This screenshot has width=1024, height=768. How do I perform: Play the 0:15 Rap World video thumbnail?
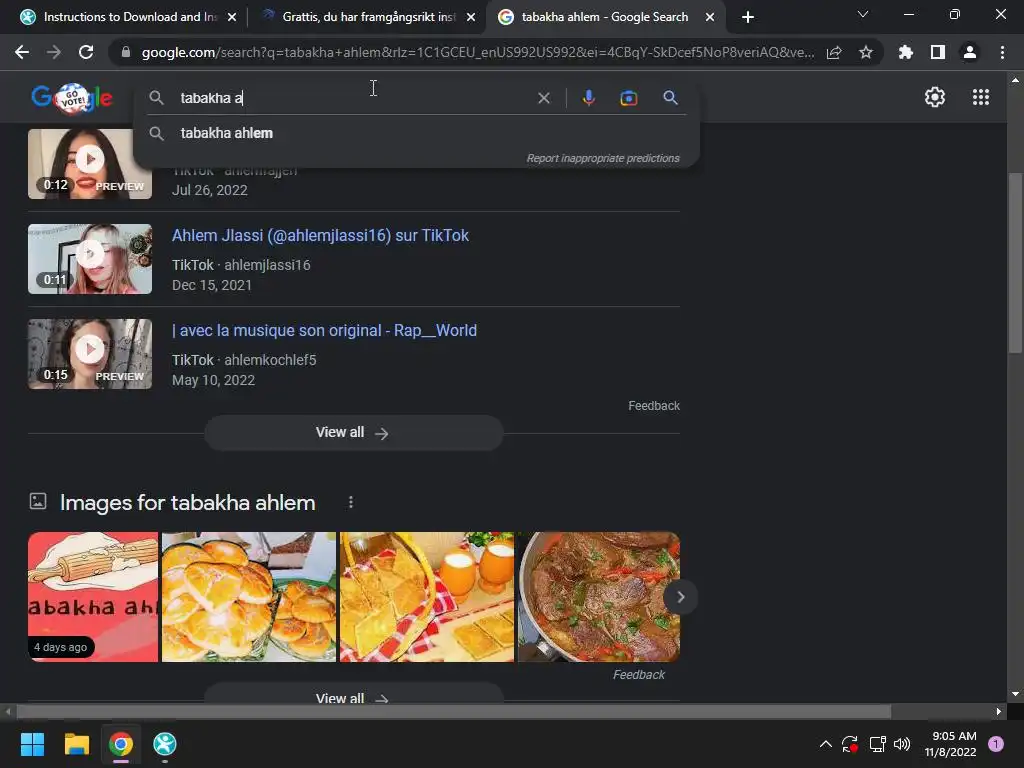click(x=90, y=354)
